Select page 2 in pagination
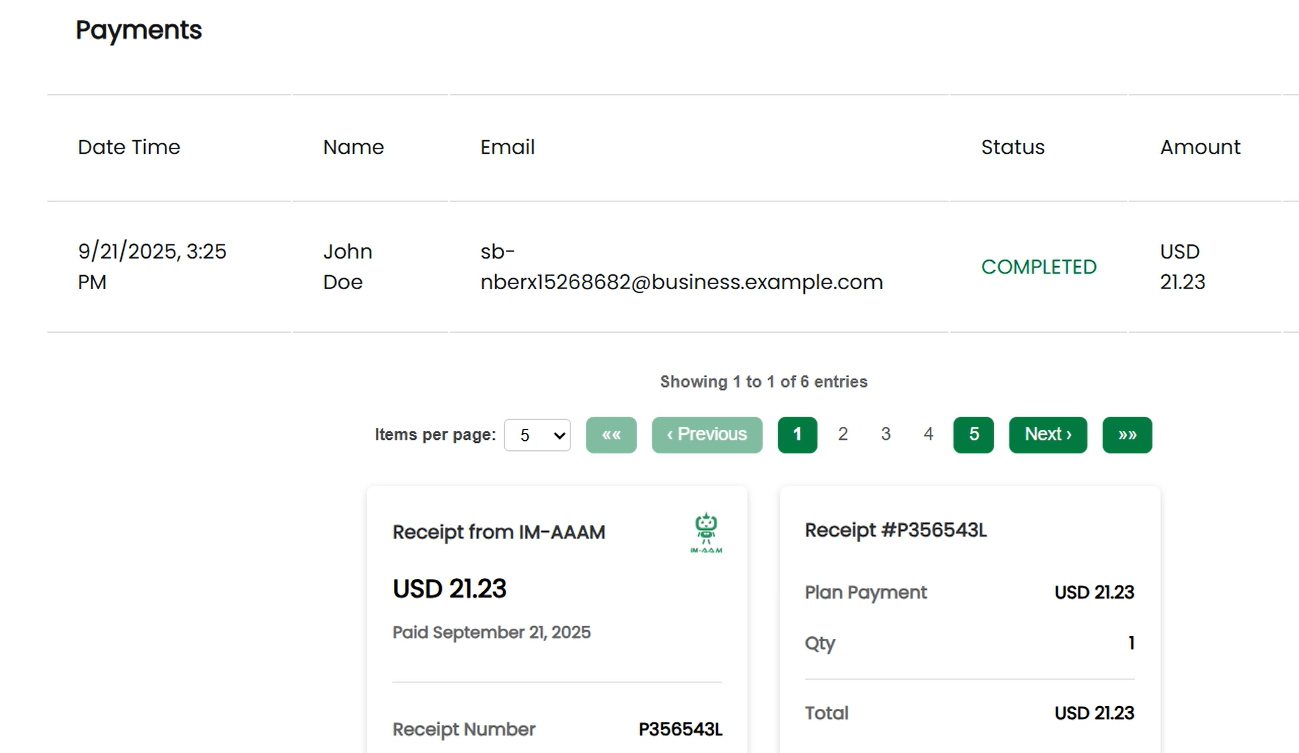 (x=843, y=434)
